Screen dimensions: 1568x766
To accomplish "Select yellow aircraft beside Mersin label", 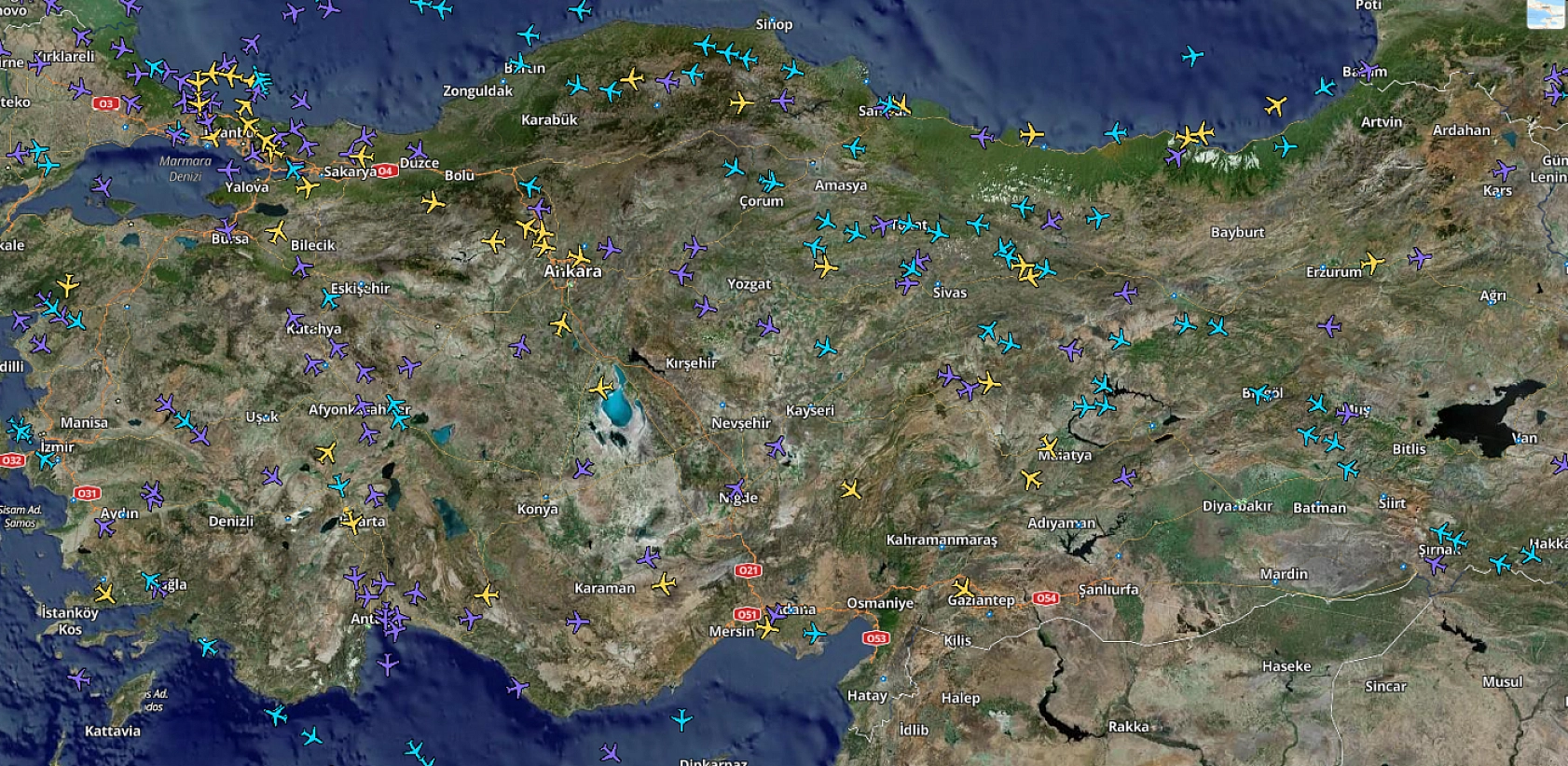I will point(767,629).
